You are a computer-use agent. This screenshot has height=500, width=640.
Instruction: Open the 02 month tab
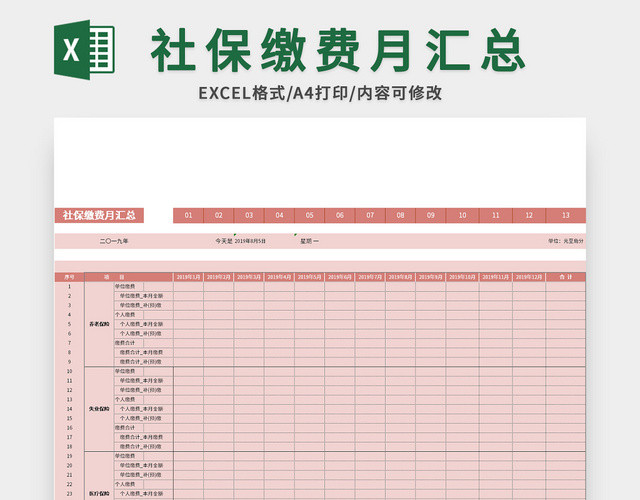[218, 215]
